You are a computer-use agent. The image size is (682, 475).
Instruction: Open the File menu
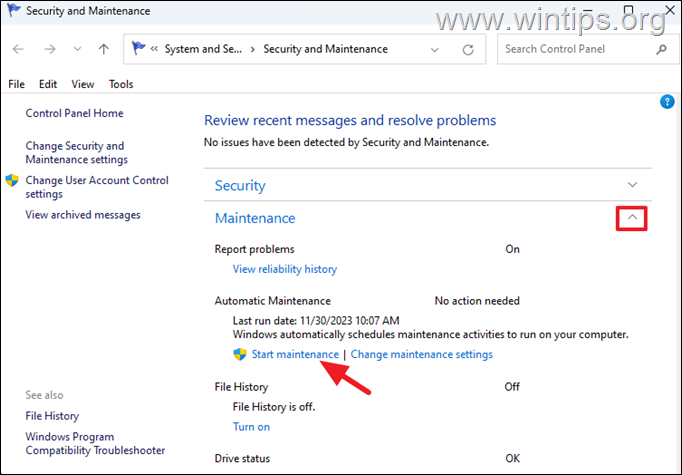tap(17, 84)
